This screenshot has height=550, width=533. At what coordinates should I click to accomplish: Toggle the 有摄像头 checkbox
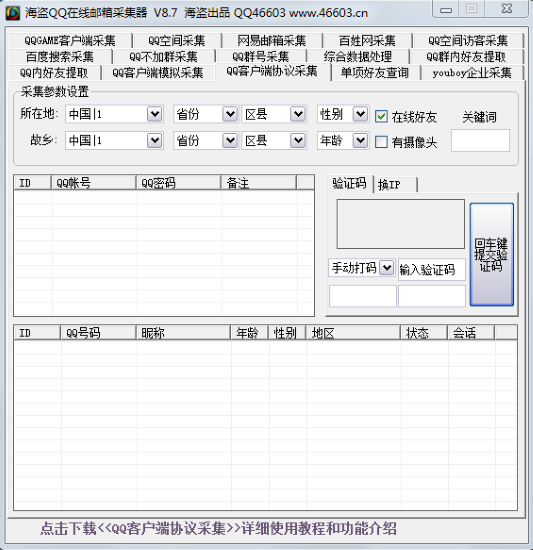(381, 142)
